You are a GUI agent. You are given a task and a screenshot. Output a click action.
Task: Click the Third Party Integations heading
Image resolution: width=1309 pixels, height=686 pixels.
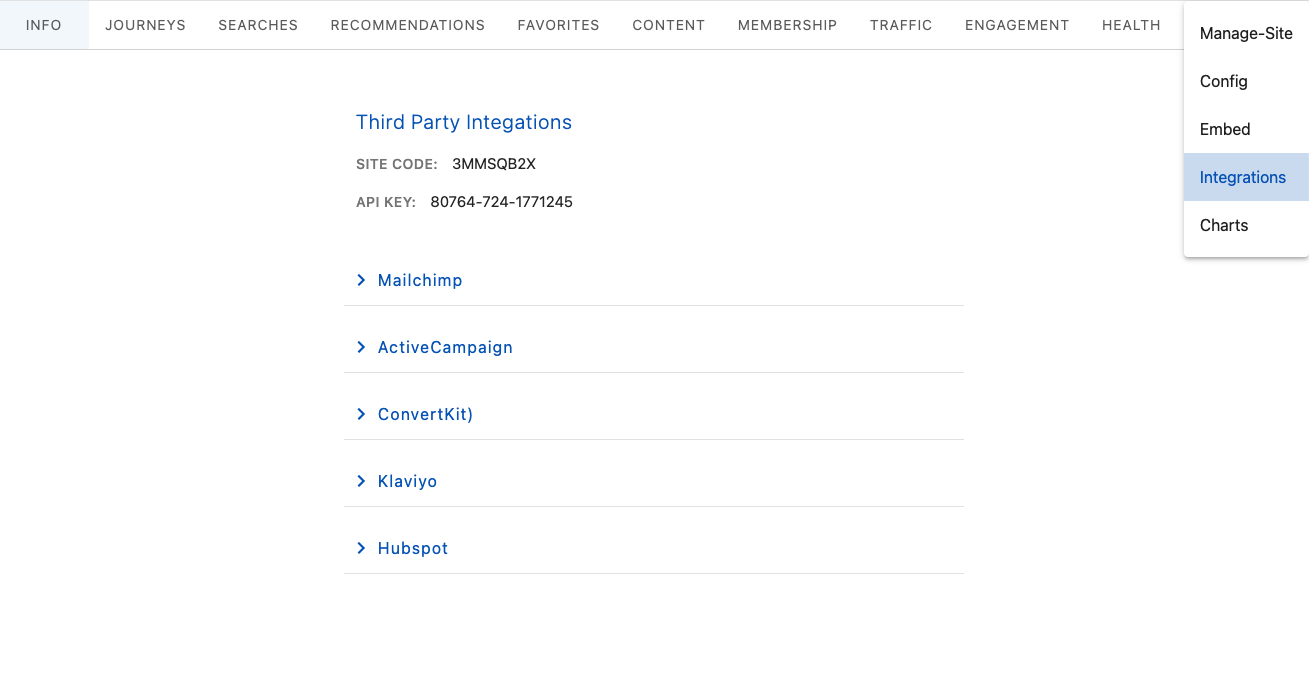coord(464,122)
